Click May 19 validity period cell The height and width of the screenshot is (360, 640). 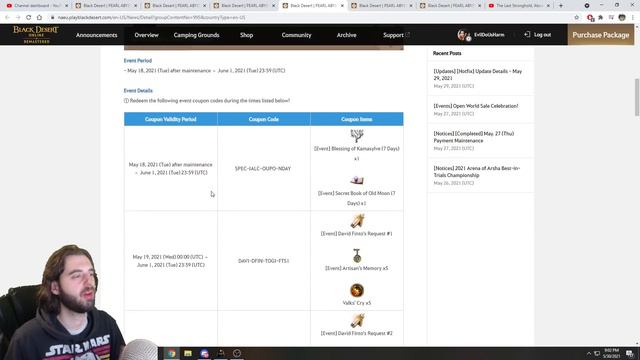[171, 261]
